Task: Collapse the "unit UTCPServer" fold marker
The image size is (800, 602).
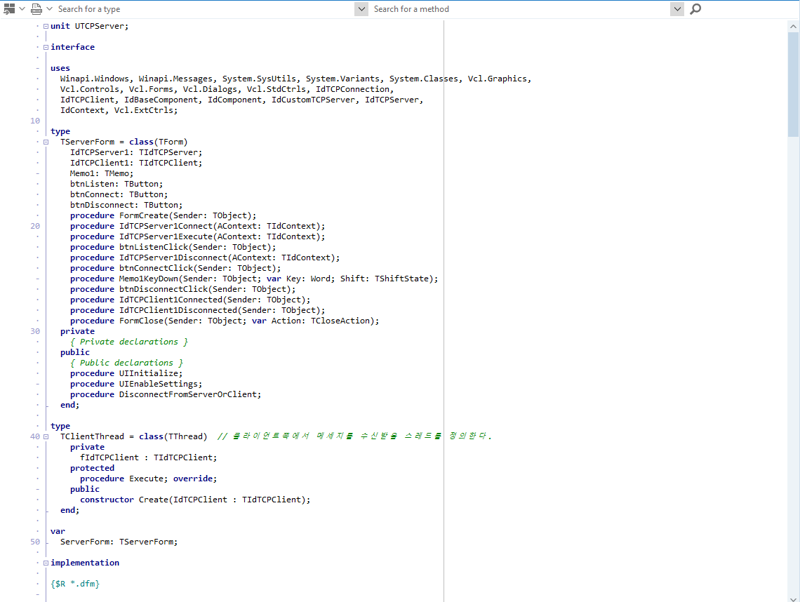Action: (46, 26)
